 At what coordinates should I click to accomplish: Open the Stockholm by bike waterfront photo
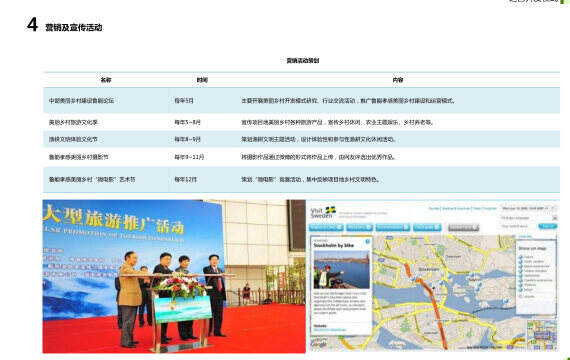[x=341, y=269]
